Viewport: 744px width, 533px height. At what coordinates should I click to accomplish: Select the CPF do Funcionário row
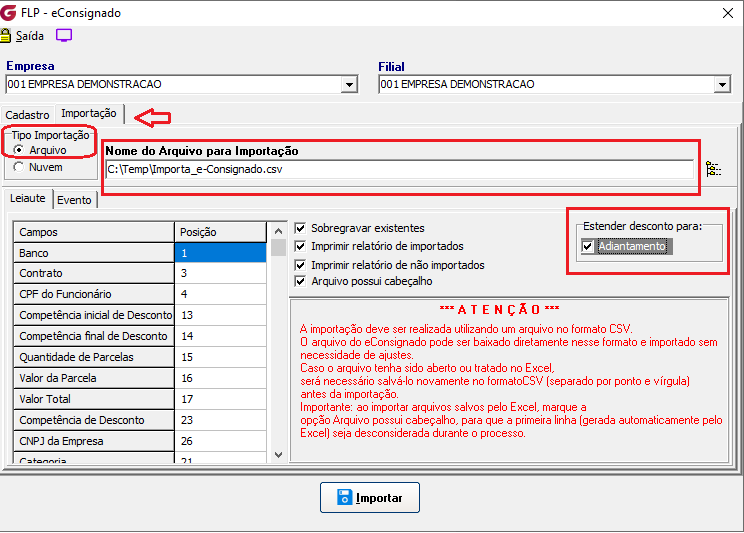pos(93,294)
